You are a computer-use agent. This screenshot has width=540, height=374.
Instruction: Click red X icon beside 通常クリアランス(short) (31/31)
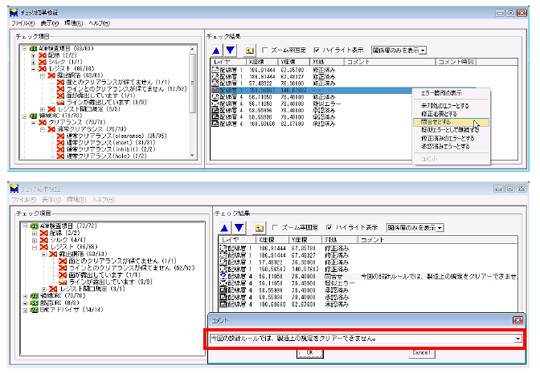(x=61, y=143)
